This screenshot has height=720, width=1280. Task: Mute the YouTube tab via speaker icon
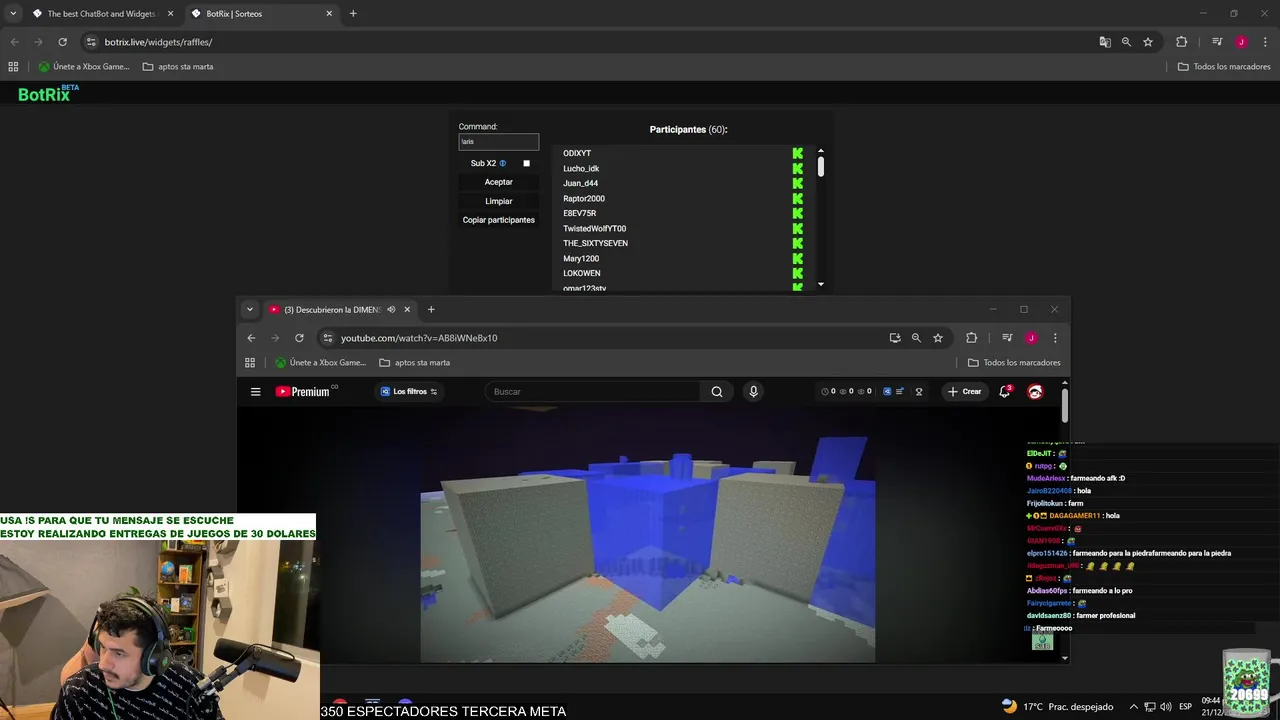(x=391, y=310)
